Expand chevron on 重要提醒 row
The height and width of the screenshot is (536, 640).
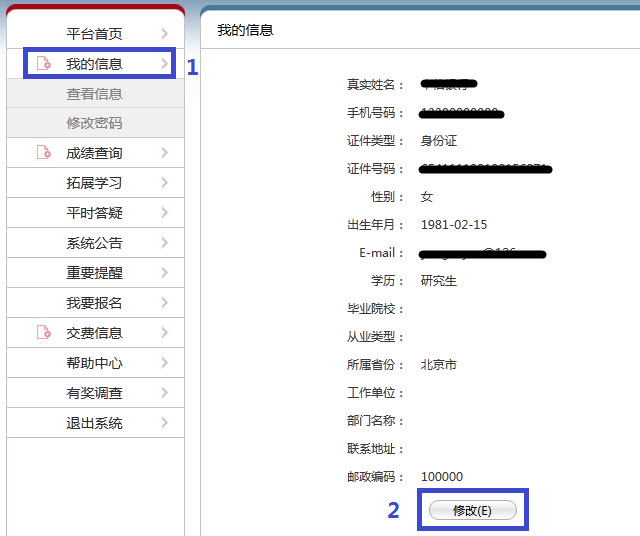(x=164, y=273)
